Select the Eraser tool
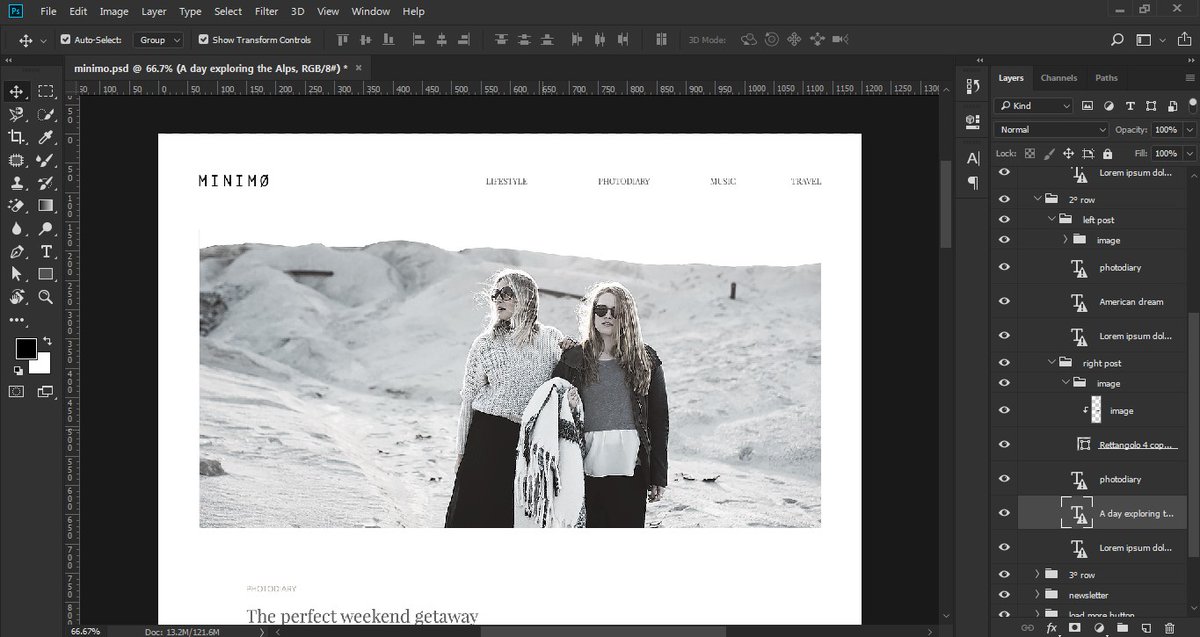Screen dimensions: 1200x637 (x=16, y=206)
